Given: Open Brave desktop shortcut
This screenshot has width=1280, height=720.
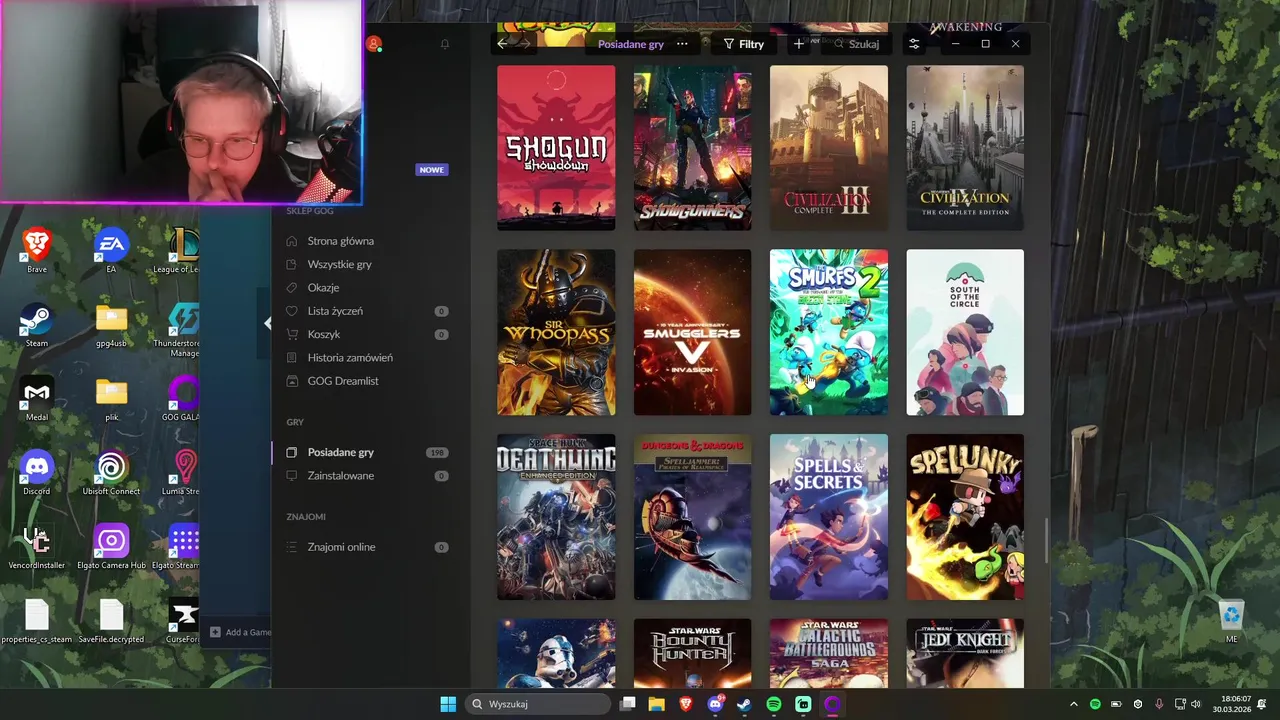Looking at the screenshot, I should pos(37,251).
